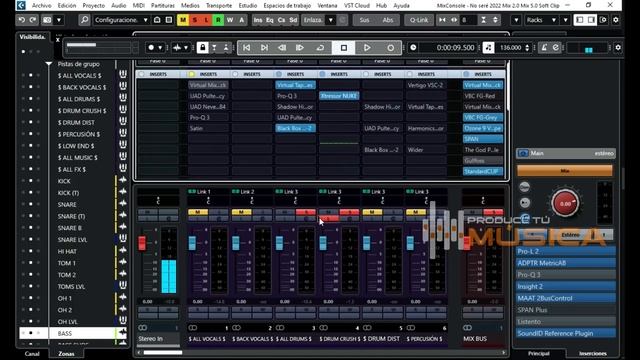Toggle visibility dot for TOM 1 track
The height and width of the screenshot is (360, 640).
[30, 263]
